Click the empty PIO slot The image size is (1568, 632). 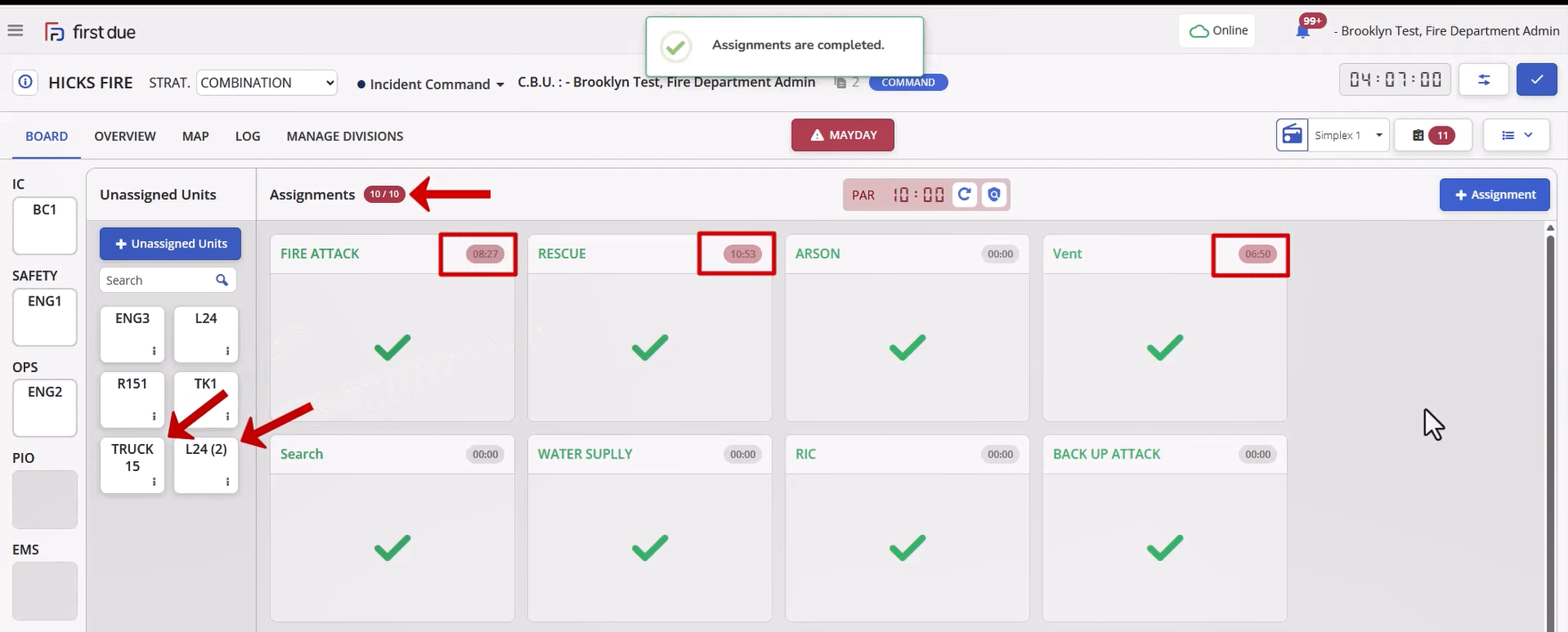coord(45,499)
